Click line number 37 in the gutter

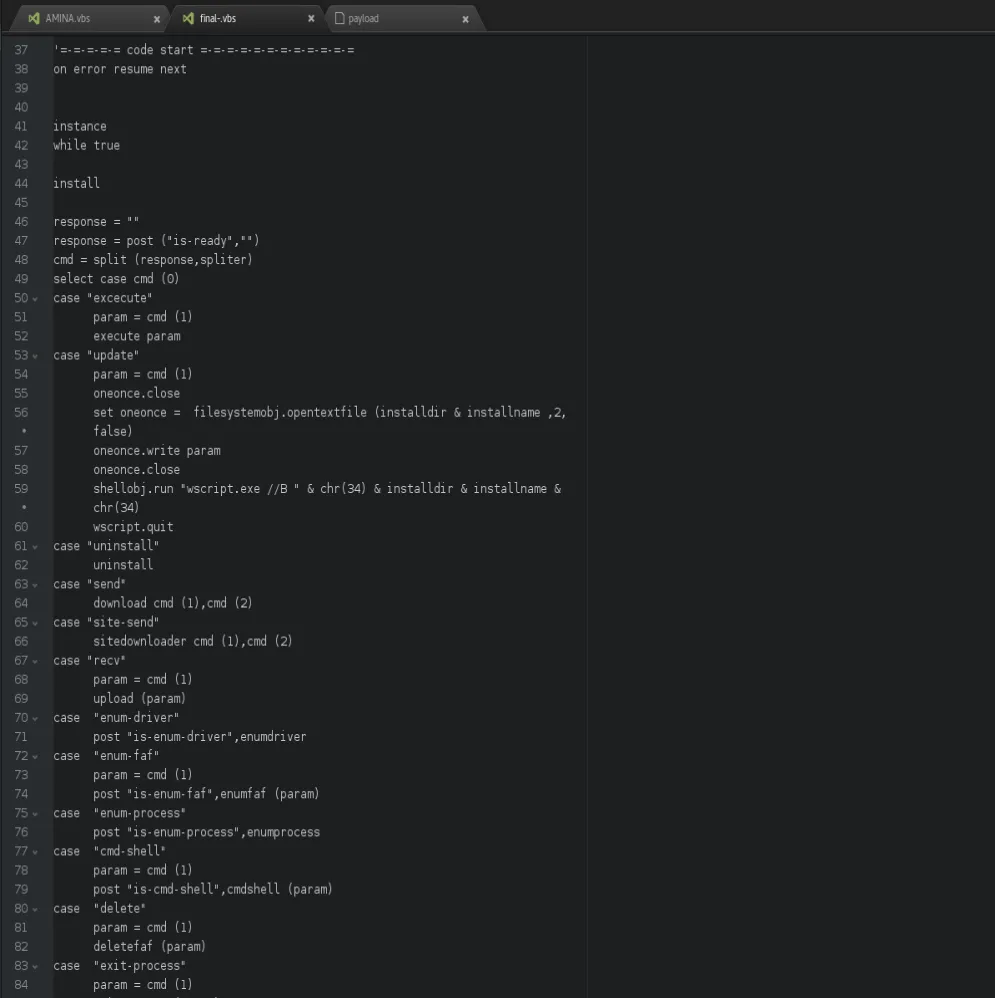(21, 50)
